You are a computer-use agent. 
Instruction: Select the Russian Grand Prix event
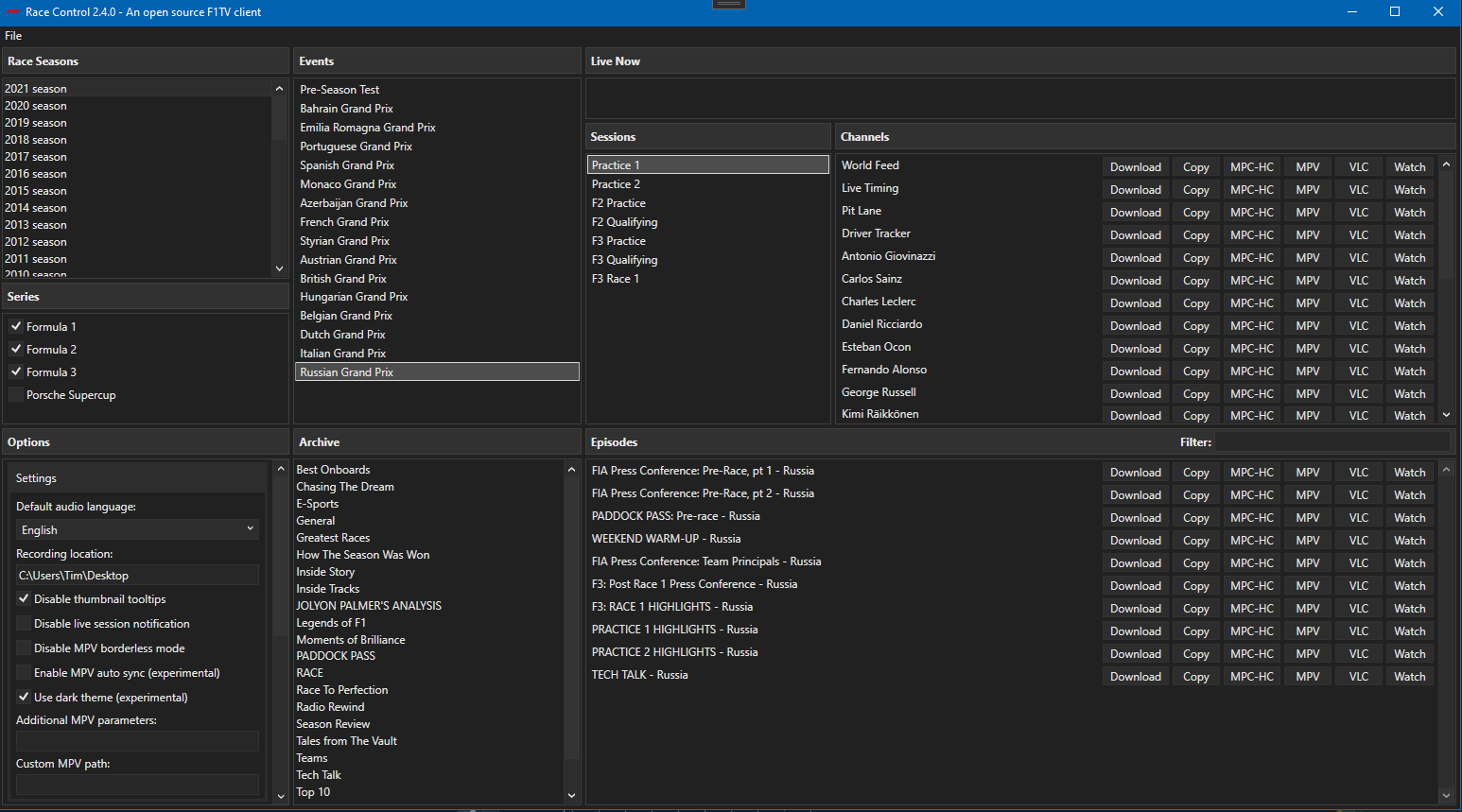coord(437,372)
